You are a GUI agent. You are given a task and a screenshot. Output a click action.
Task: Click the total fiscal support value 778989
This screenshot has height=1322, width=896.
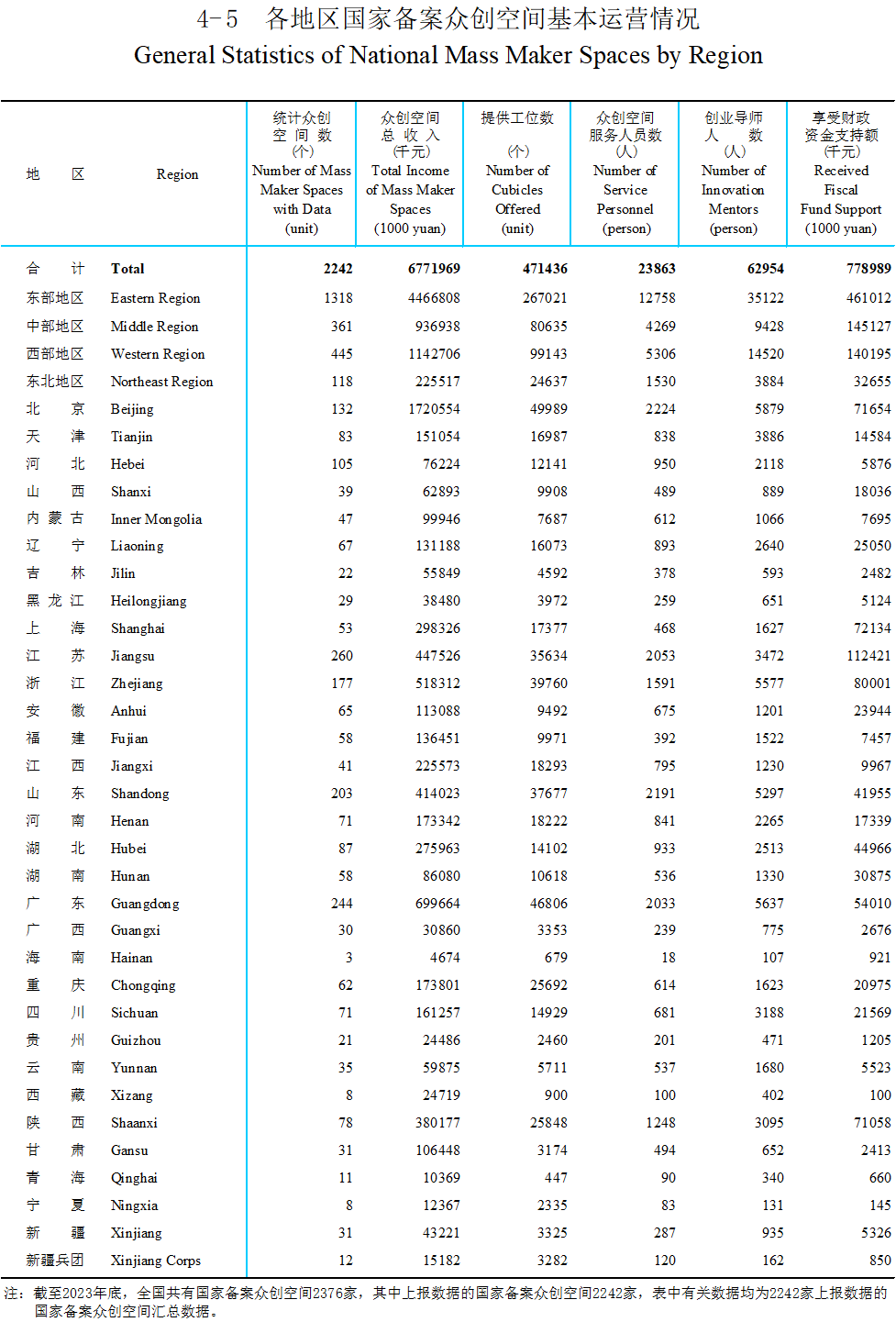coord(868,269)
